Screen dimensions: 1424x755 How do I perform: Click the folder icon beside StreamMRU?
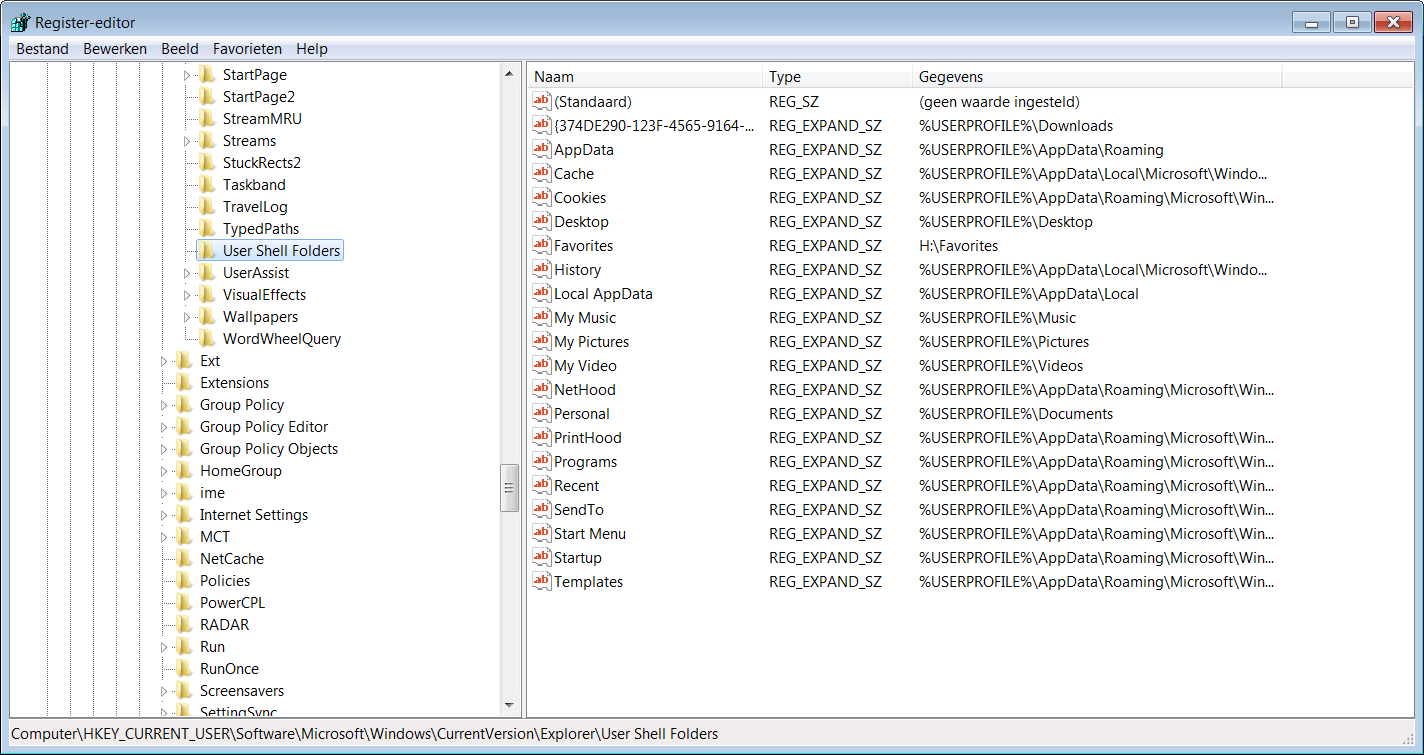pyautogui.click(x=207, y=119)
